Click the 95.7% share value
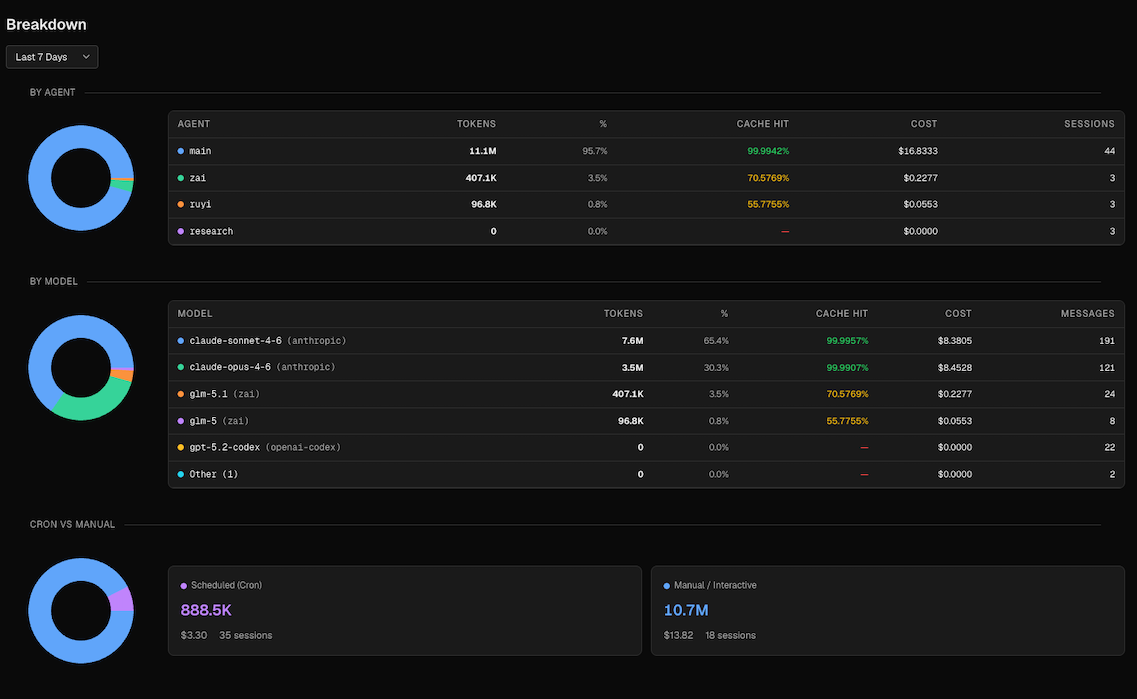 pos(595,151)
